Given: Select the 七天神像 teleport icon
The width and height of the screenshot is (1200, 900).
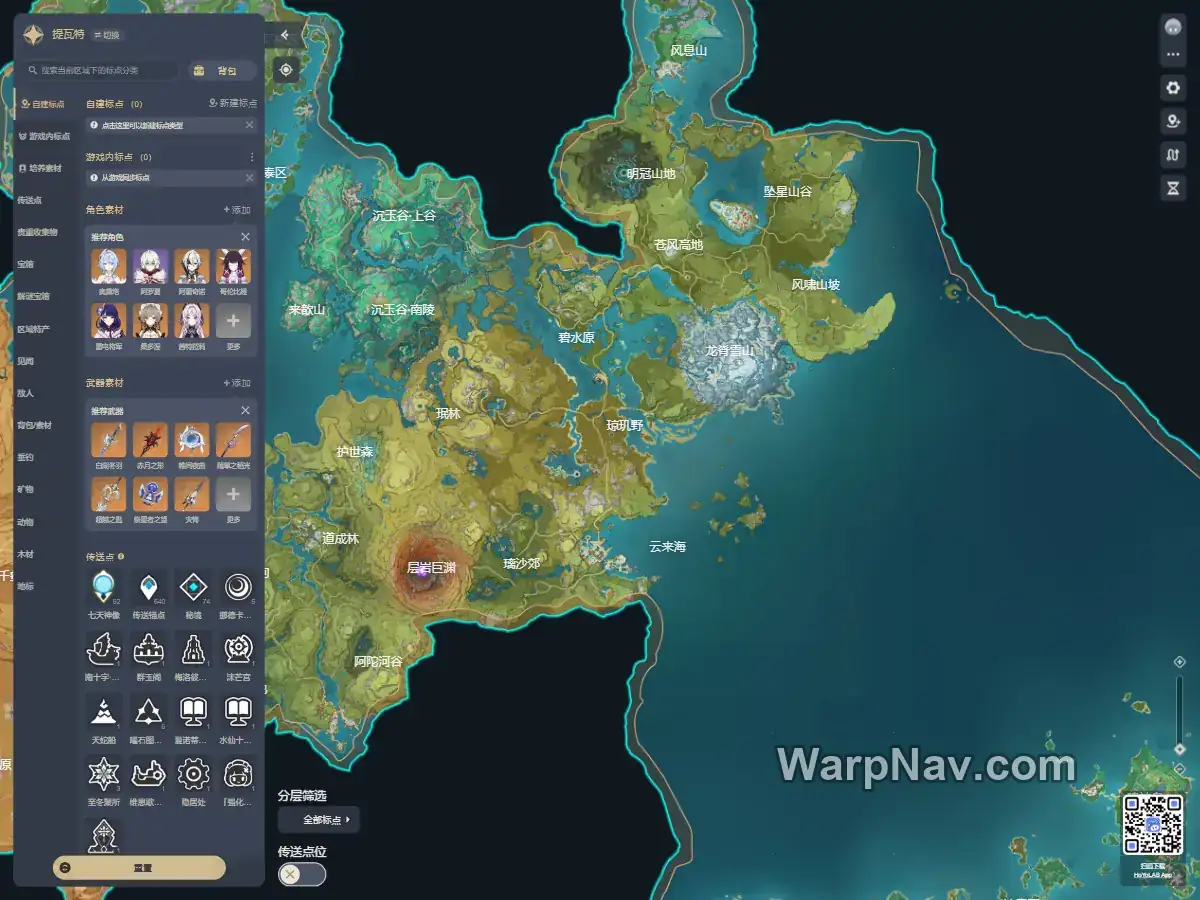Looking at the screenshot, I should (104, 587).
